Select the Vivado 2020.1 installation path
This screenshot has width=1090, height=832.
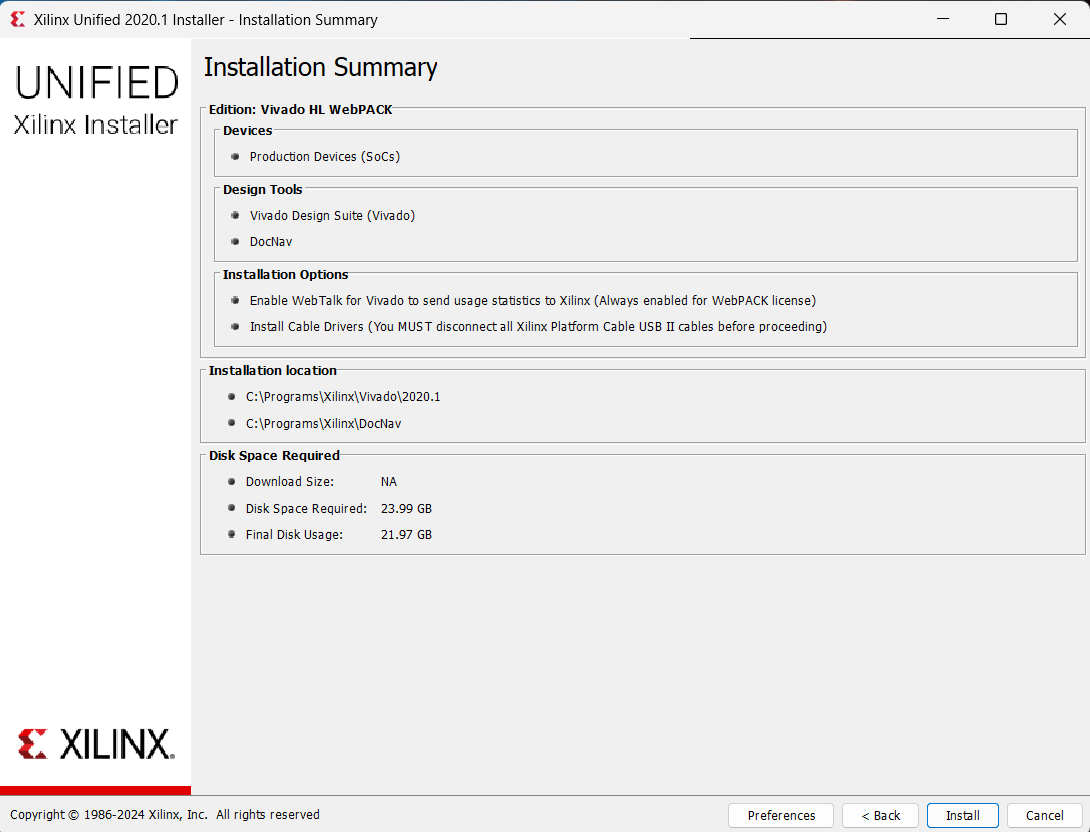pyautogui.click(x=343, y=397)
